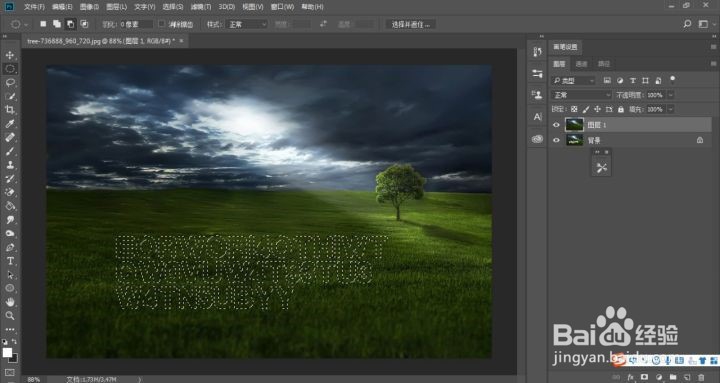Select the Ellipse shape tool
The width and height of the screenshot is (720, 383).
point(10,288)
